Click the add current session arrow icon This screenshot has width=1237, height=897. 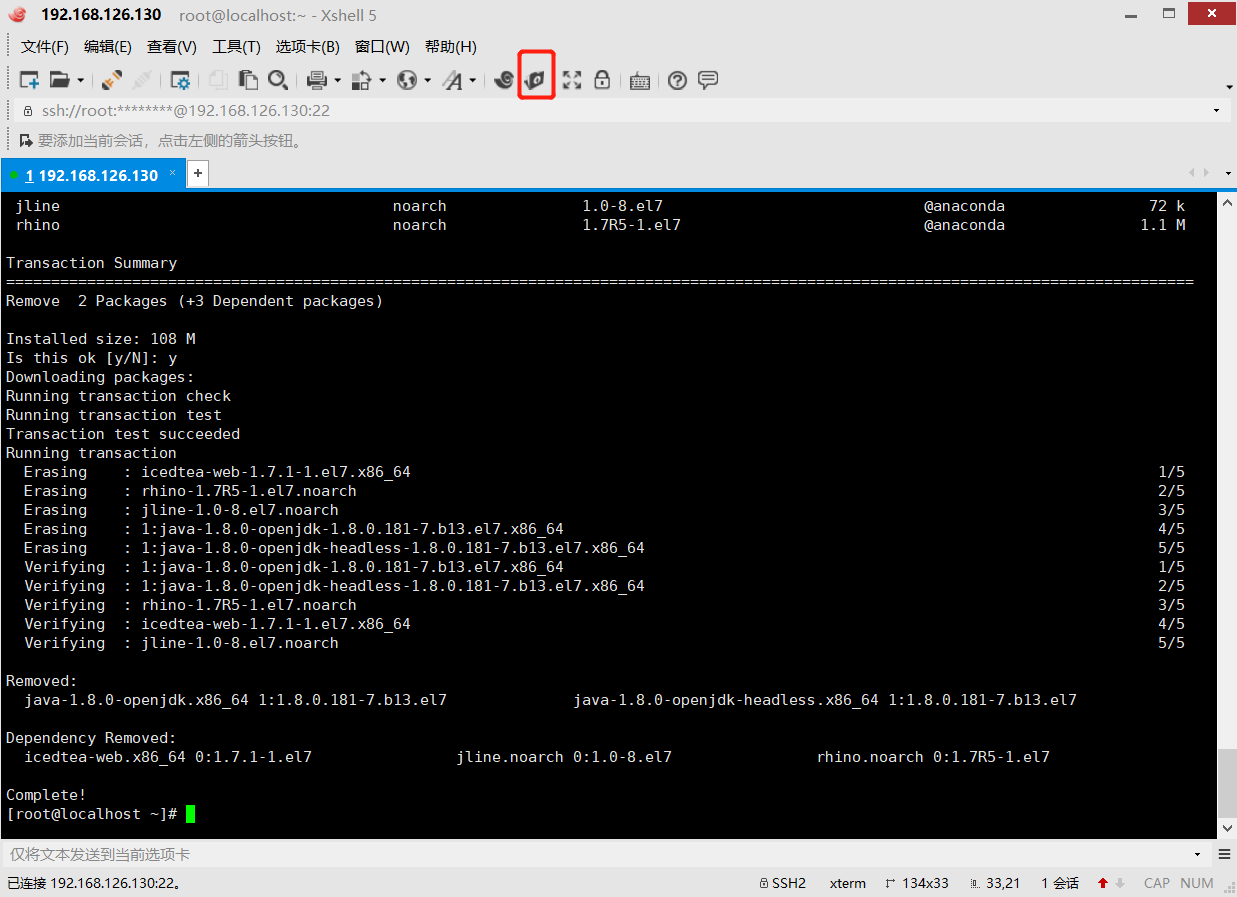tap(26, 141)
